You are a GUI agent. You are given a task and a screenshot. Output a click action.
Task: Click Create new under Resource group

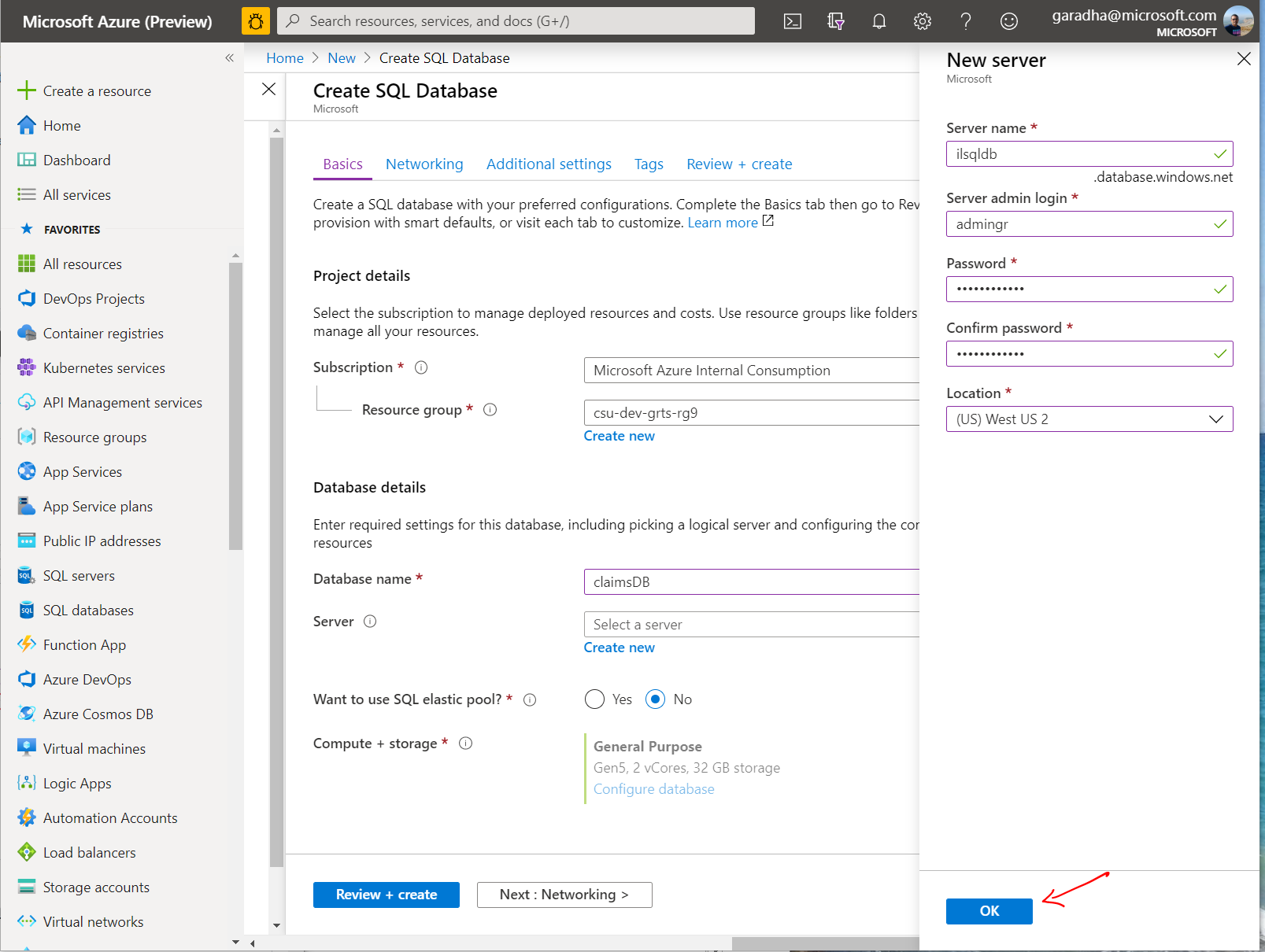pos(619,436)
